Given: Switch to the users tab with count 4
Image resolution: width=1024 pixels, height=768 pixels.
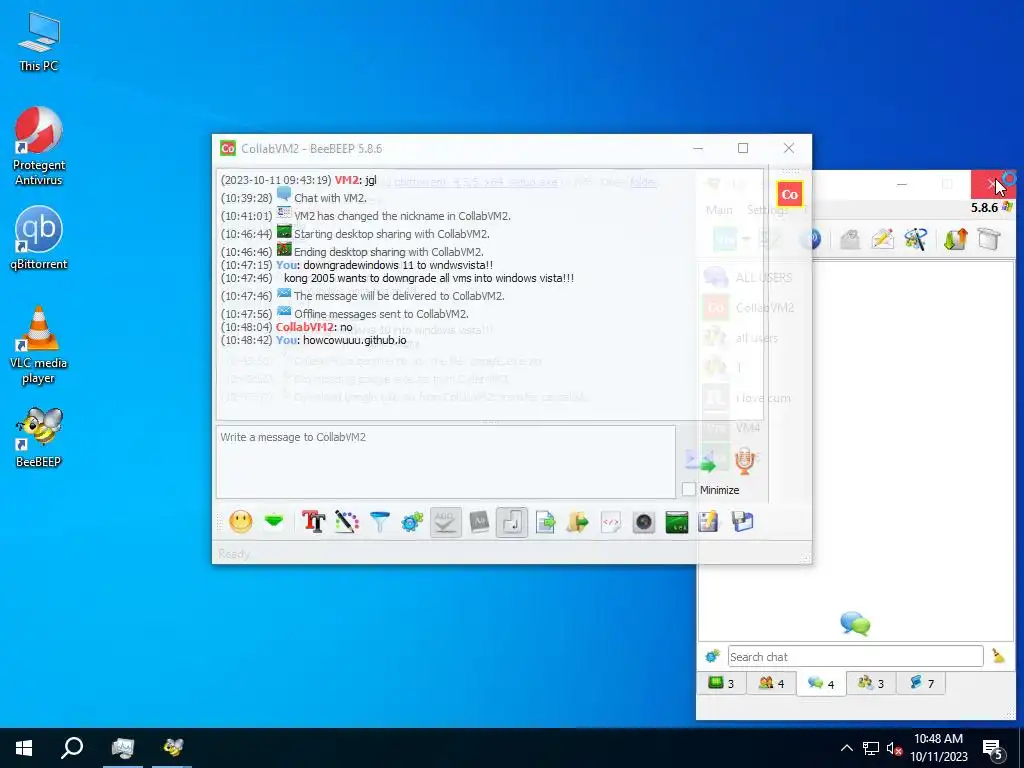Looking at the screenshot, I should pyautogui.click(x=771, y=684).
